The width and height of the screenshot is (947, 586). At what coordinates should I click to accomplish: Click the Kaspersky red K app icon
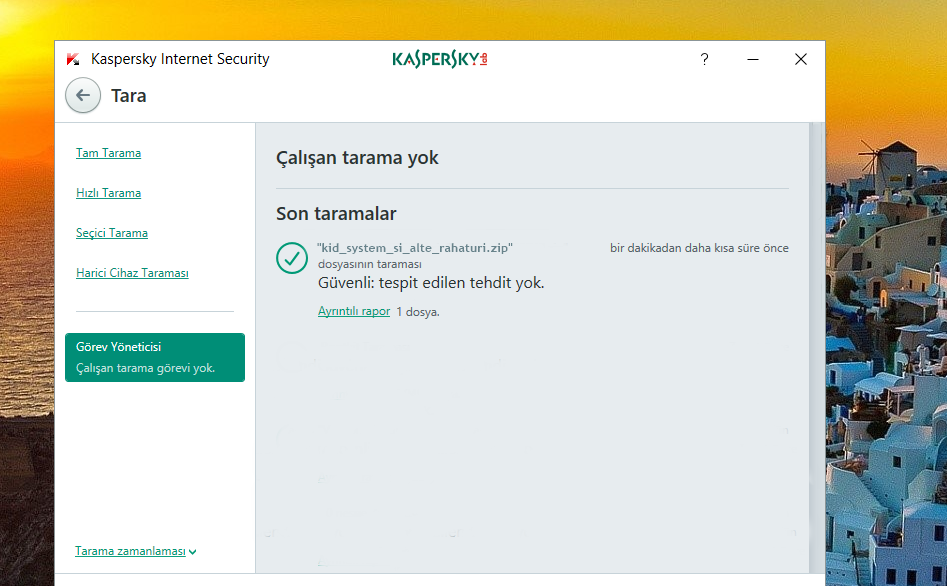pos(73,59)
